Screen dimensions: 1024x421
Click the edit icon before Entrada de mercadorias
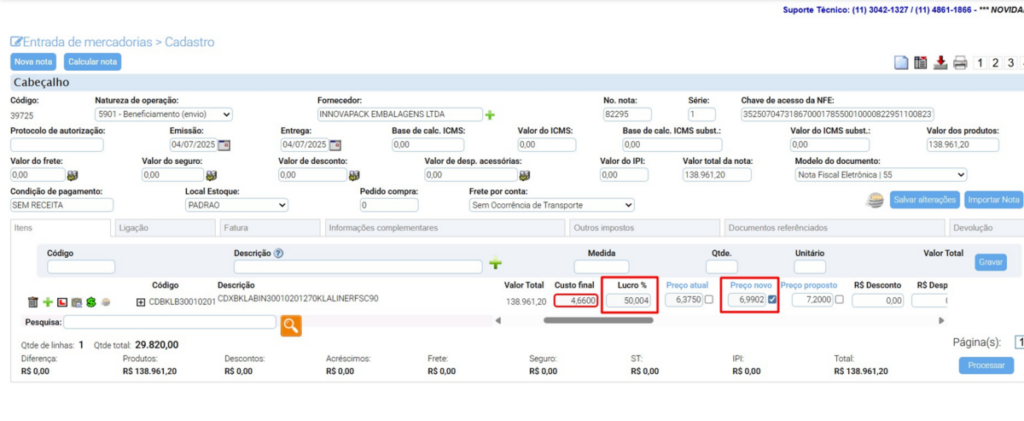(x=16, y=42)
